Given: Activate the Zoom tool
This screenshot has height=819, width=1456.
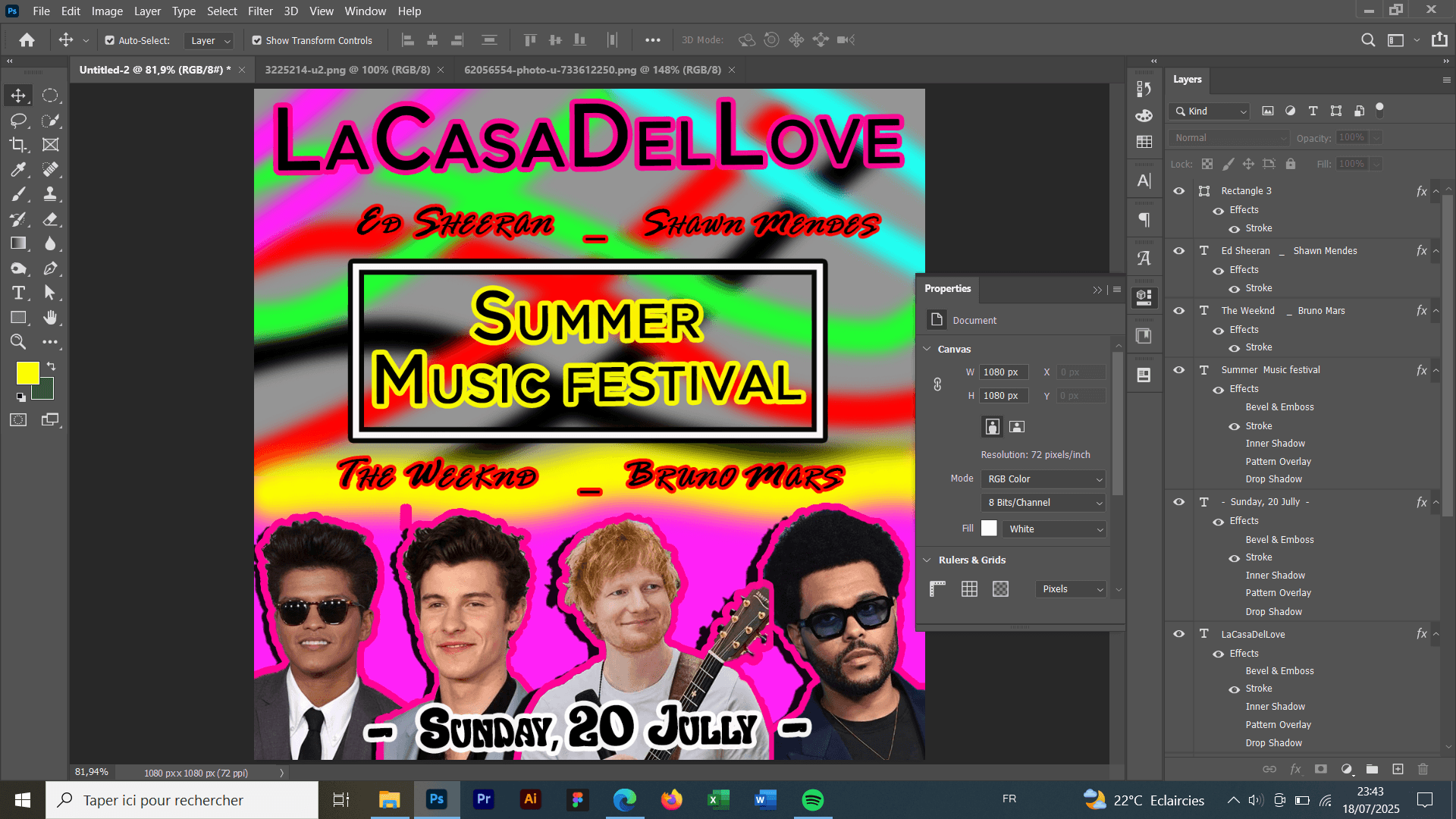Looking at the screenshot, I should coord(18,342).
